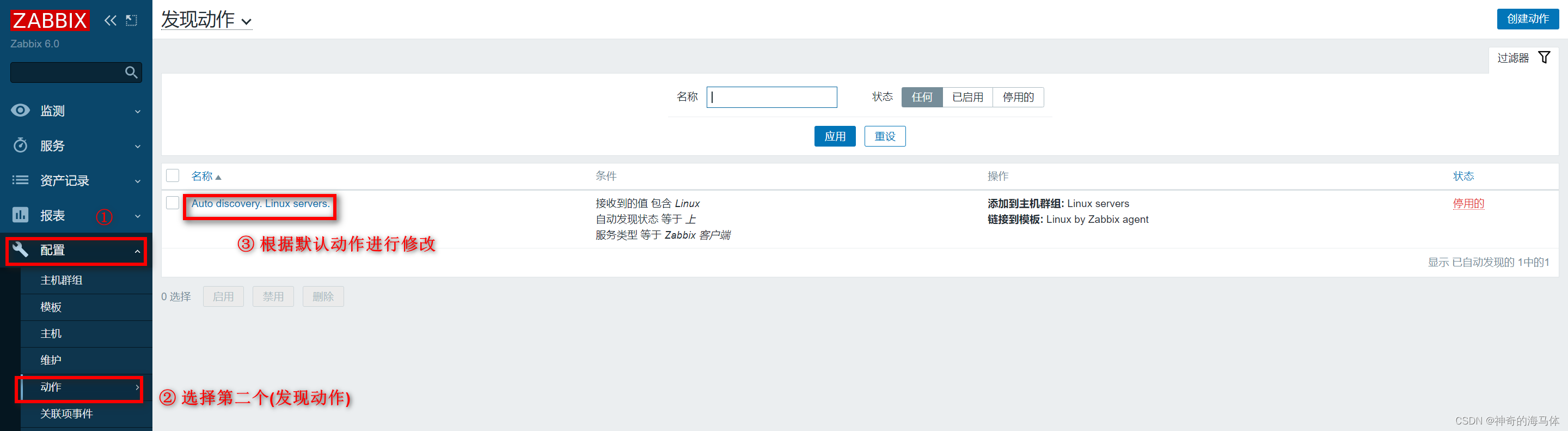Click 添加到主机群组: Linux servers text
This screenshot has width=1568, height=431.
click(1058, 203)
